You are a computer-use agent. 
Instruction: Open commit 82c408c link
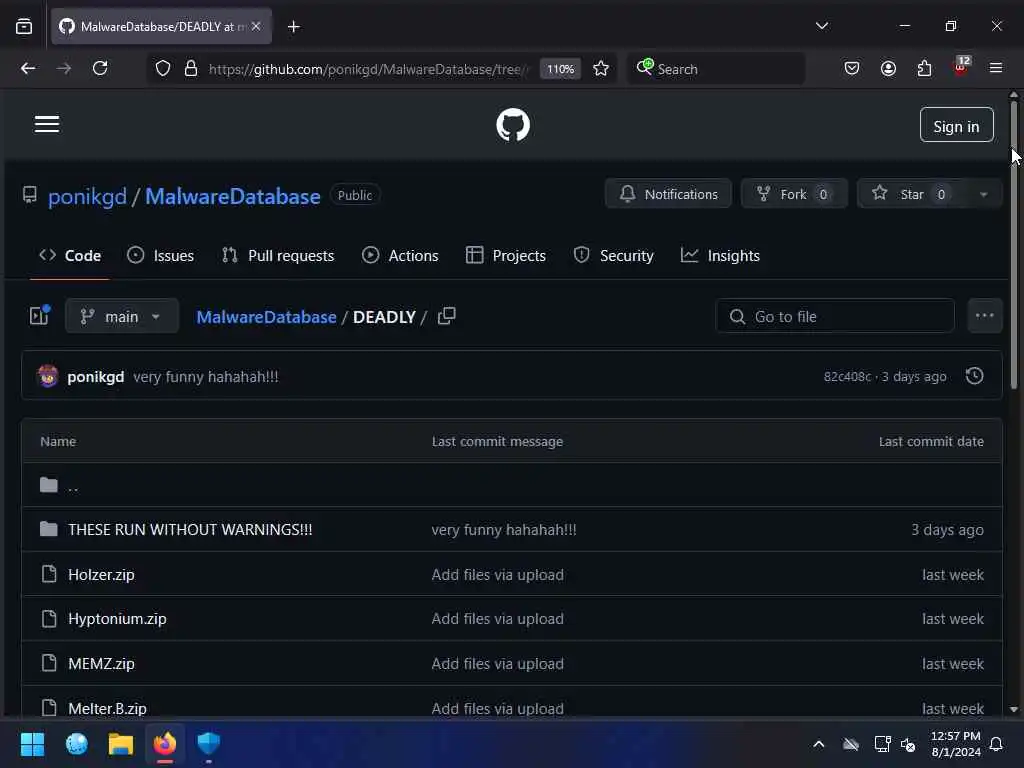[x=847, y=377]
